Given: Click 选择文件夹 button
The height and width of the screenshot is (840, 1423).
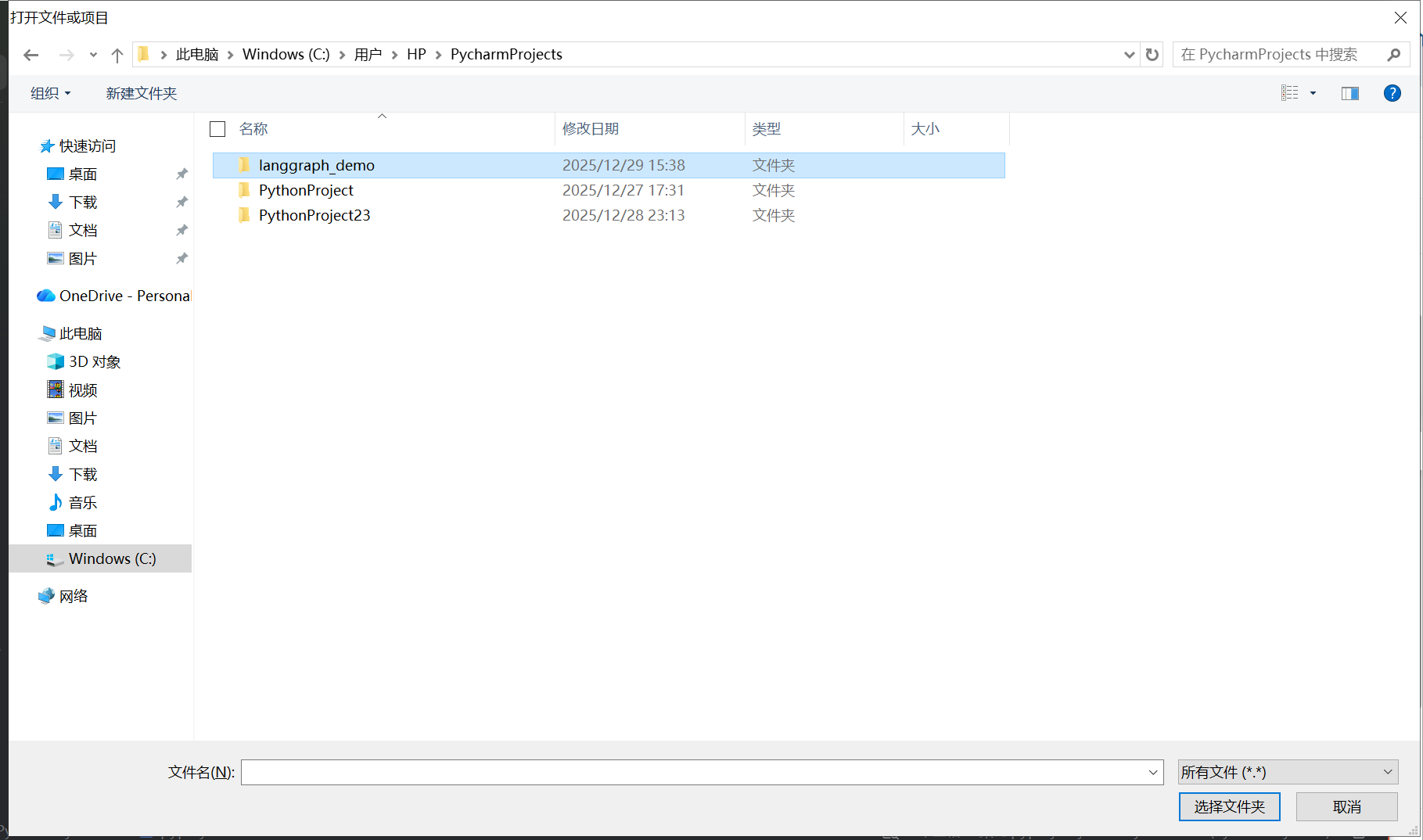Looking at the screenshot, I should [1229, 807].
